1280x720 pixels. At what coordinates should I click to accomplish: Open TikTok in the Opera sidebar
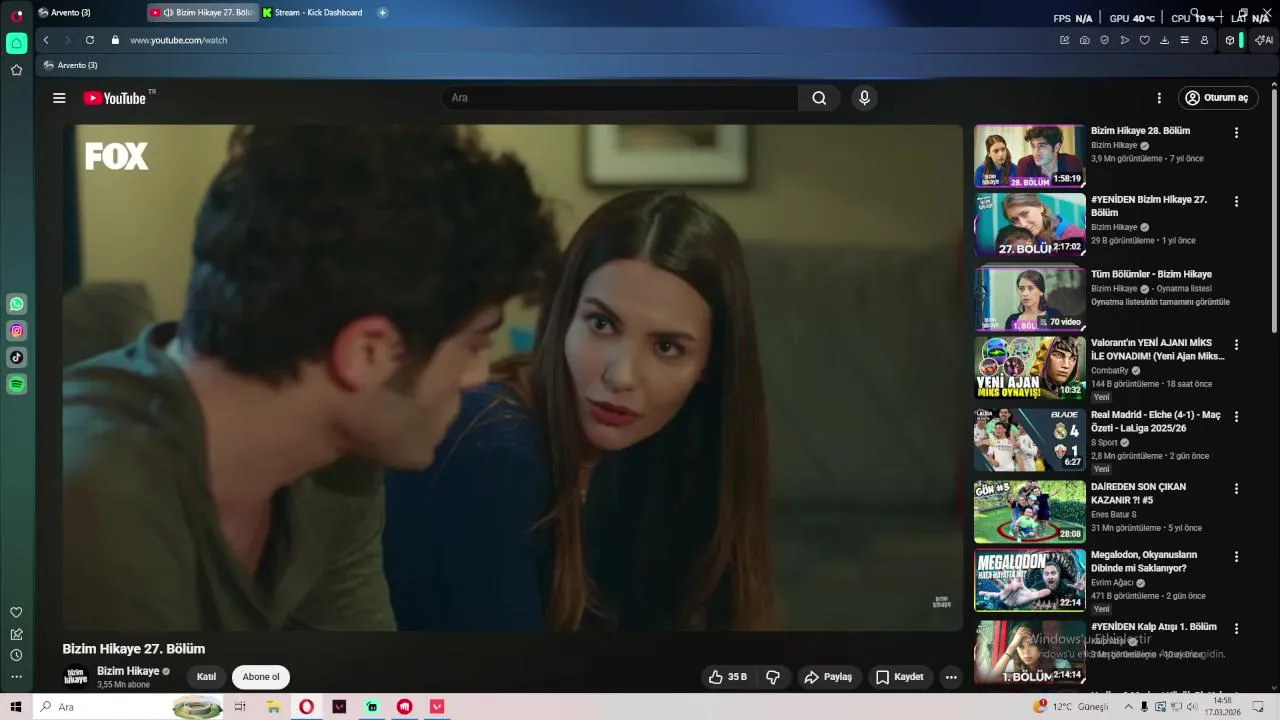pyautogui.click(x=17, y=357)
